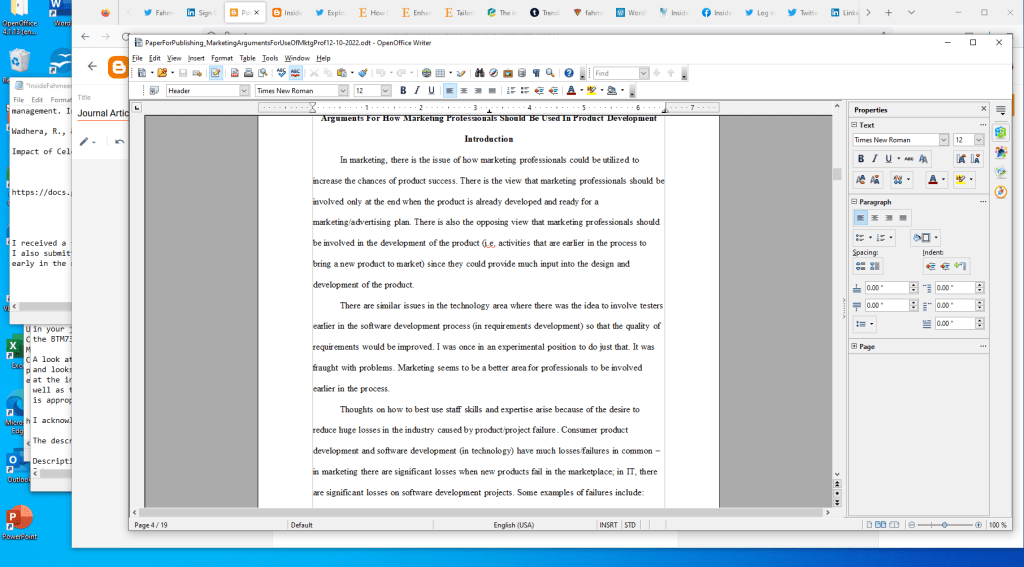Click Page 4 / 19 in status bar
The width and height of the screenshot is (1024, 567).
[151, 525]
